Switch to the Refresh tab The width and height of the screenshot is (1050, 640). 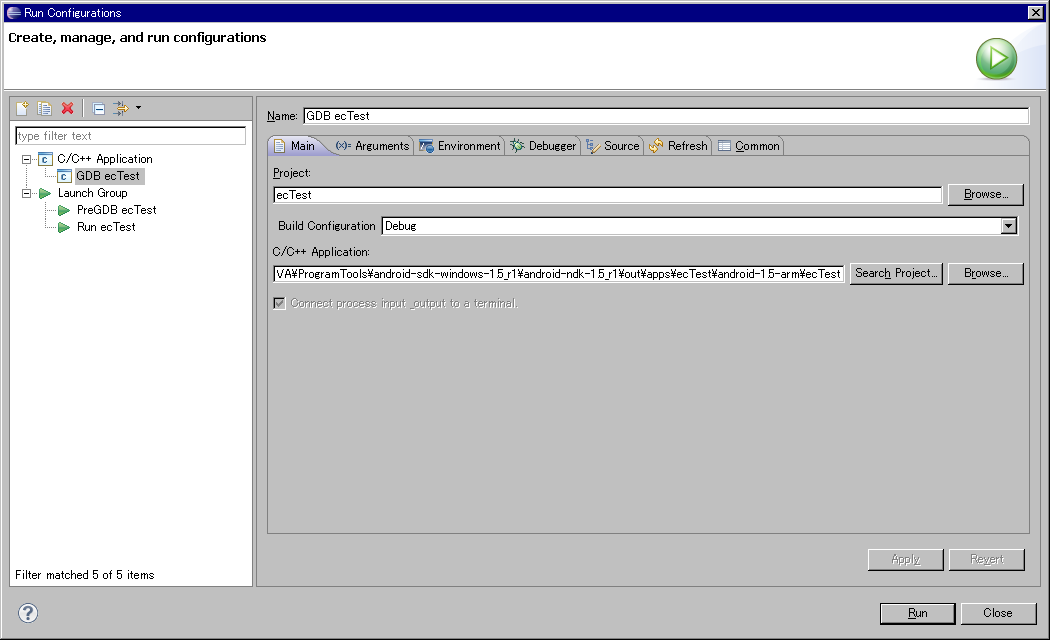[678, 146]
